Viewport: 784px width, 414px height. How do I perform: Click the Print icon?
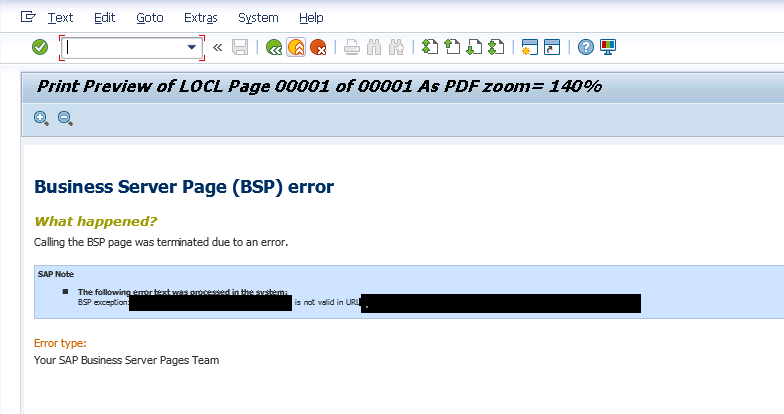click(352, 48)
